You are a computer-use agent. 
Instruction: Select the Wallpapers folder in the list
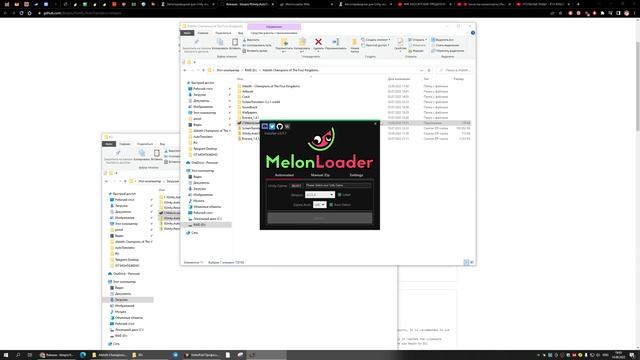[249, 113]
